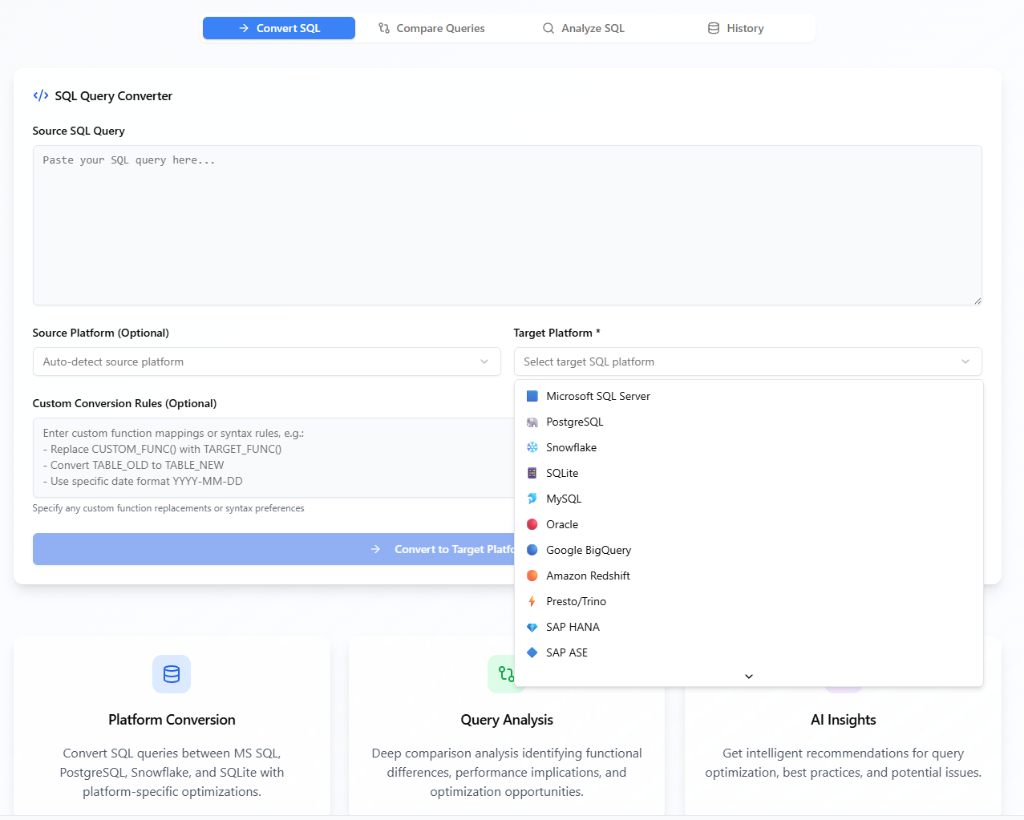Click the scroll-down chevron below the platform list
This screenshot has width=1024, height=820.
tap(748, 676)
